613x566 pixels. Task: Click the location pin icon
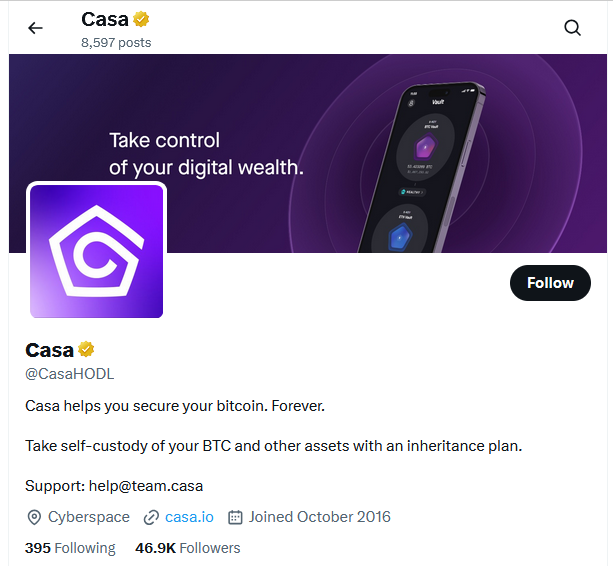point(34,517)
